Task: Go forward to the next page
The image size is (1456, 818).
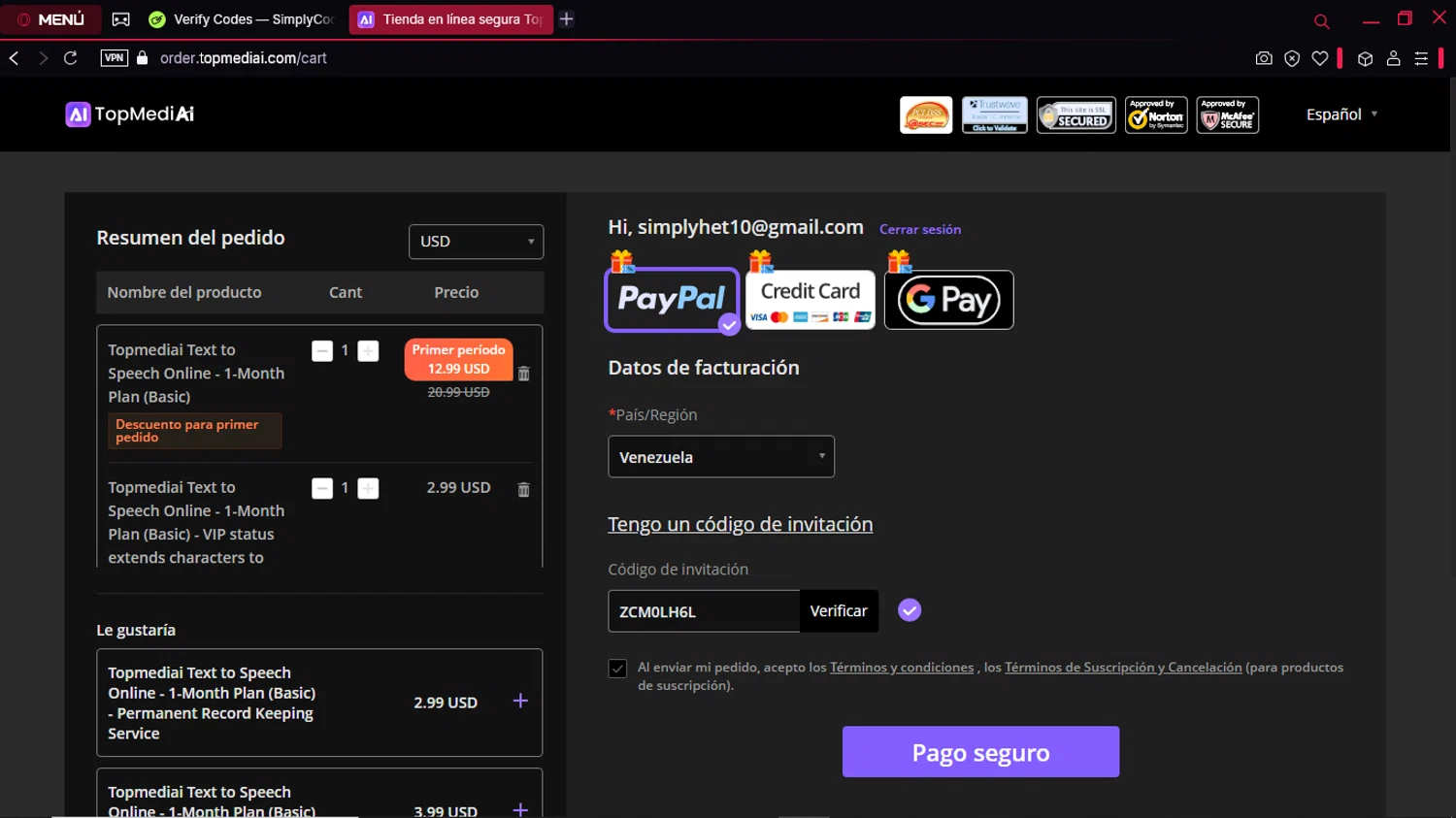Action: click(x=43, y=58)
